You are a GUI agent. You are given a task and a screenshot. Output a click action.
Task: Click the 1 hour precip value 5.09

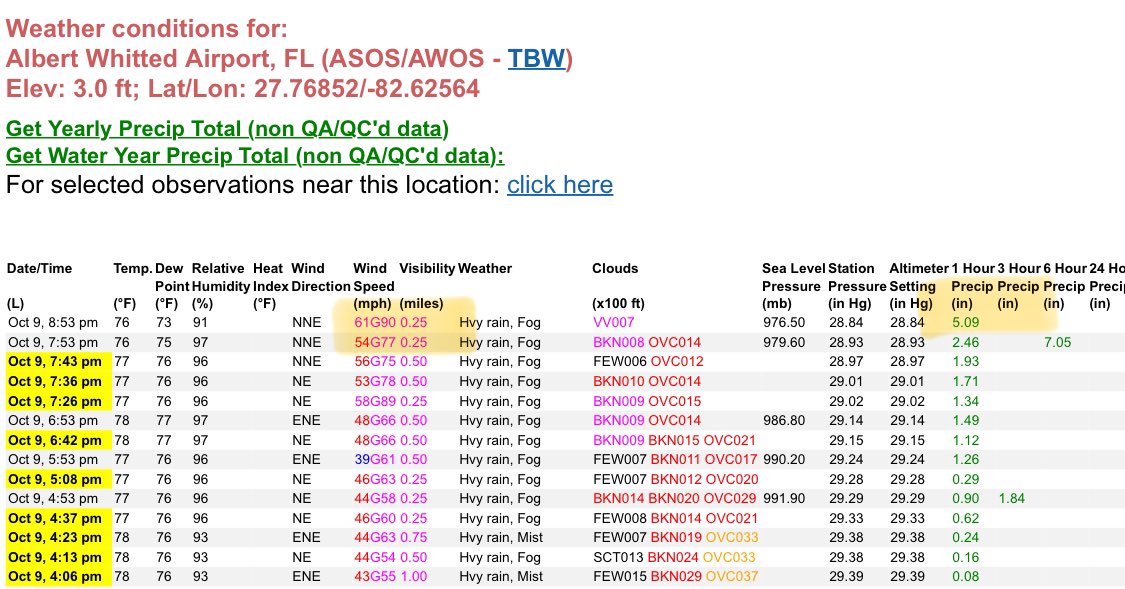(x=966, y=323)
